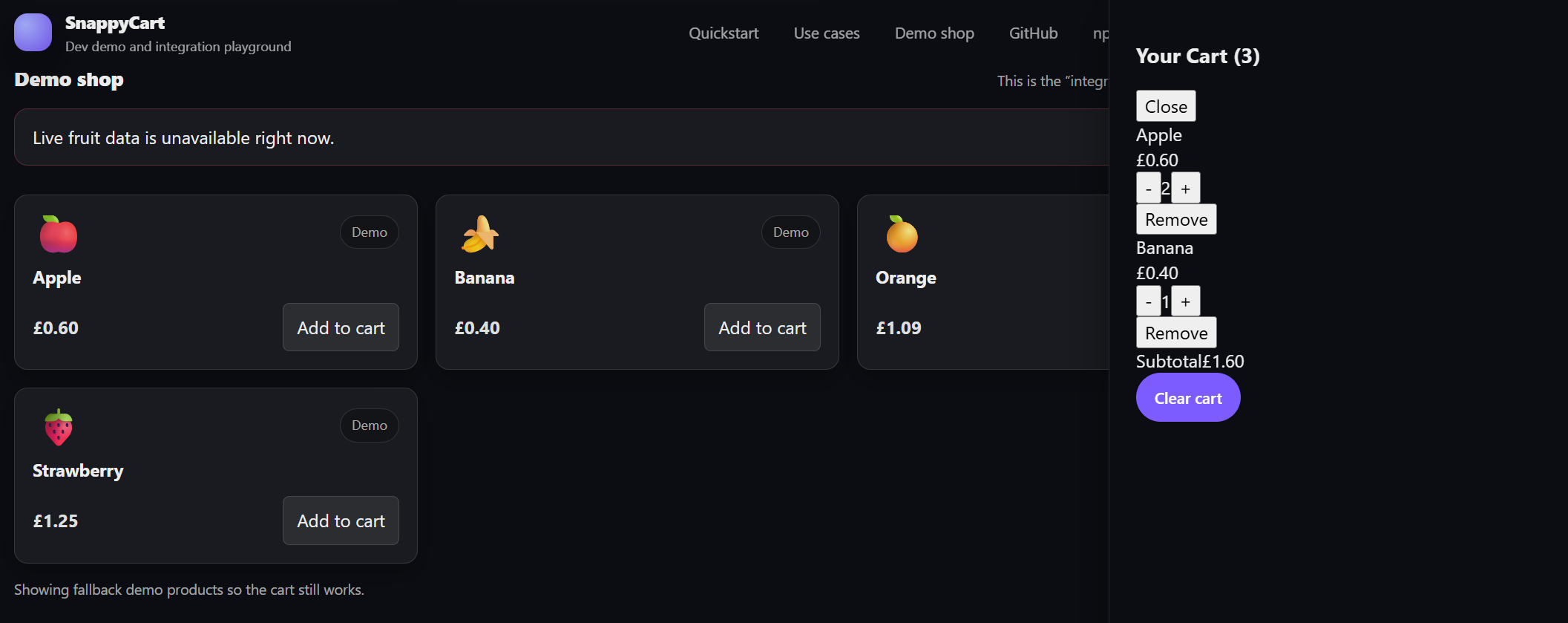1568x623 pixels.
Task: Open the GitHub nav link
Action: click(x=1033, y=33)
